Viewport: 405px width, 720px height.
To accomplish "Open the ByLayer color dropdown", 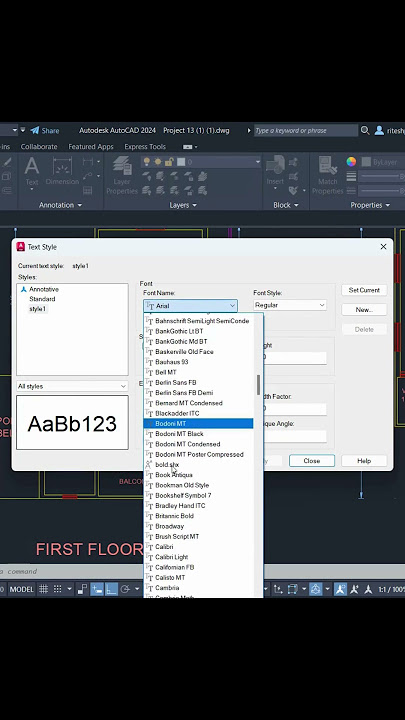I will click(383, 162).
